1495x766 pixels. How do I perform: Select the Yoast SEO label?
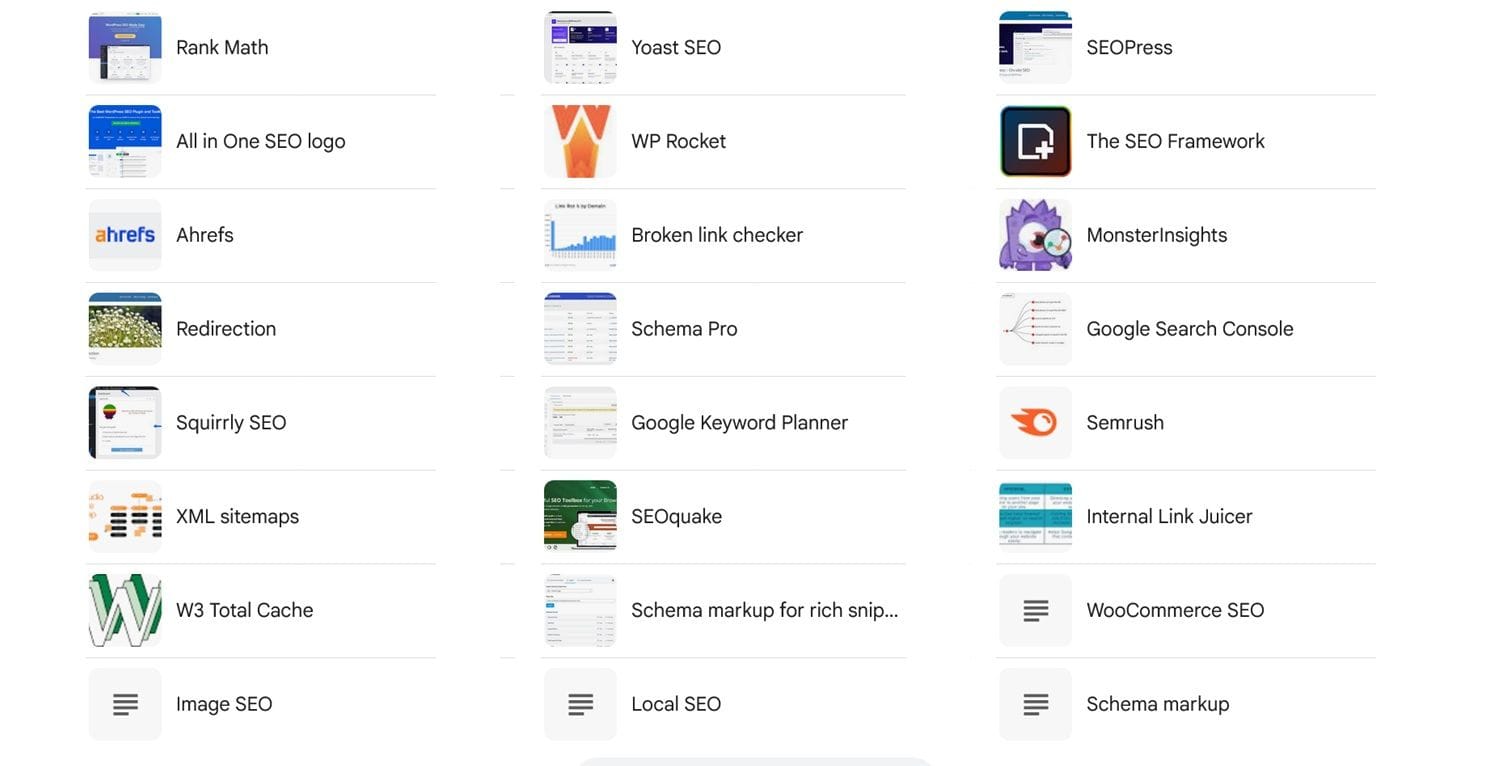(676, 47)
